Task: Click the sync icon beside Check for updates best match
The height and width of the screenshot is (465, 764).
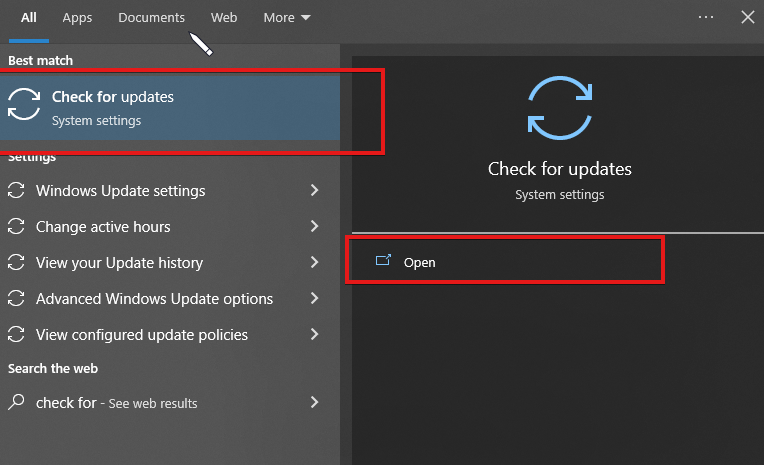Action: [x=24, y=104]
